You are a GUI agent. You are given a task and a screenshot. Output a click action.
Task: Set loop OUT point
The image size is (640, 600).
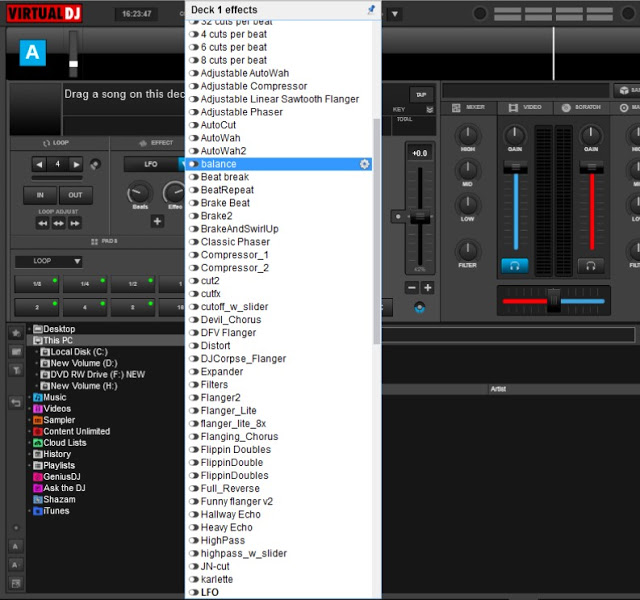click(76, 195)
